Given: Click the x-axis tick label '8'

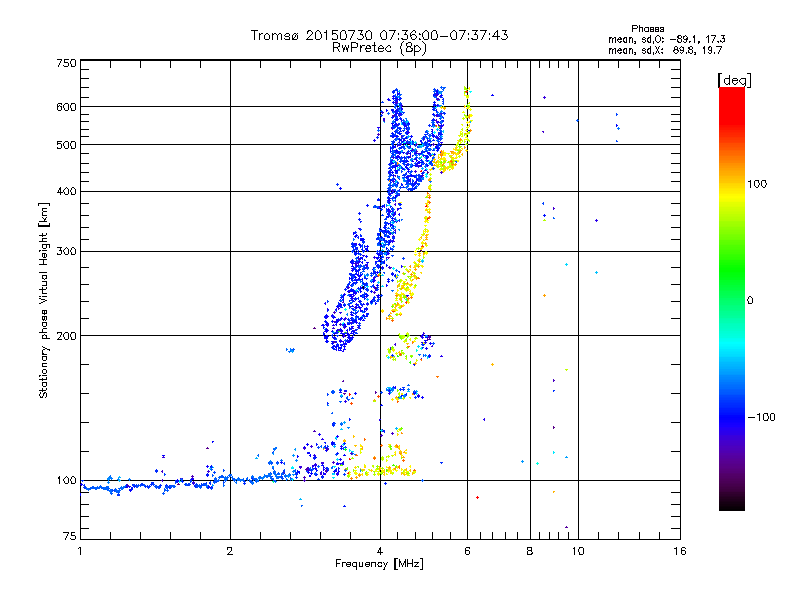Looking at the screenshot, I should pyautogui.click(x=530, y=551).
